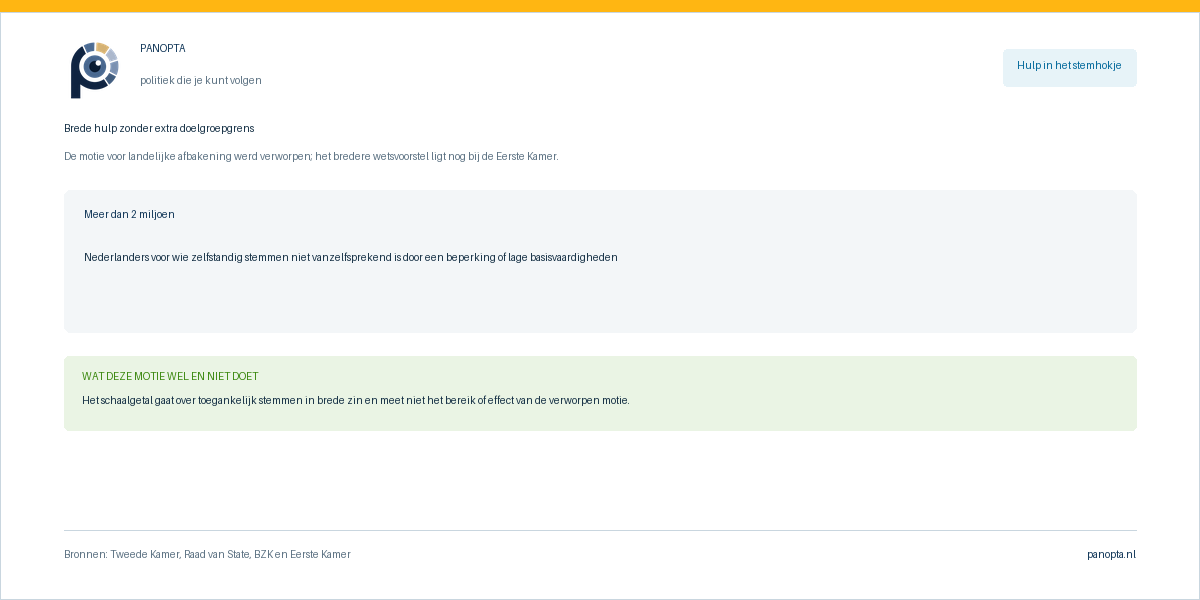Screen dimensions: 1200x600
Task: Click the Panopta eye logo icon
Action: (x=94, y=70)
